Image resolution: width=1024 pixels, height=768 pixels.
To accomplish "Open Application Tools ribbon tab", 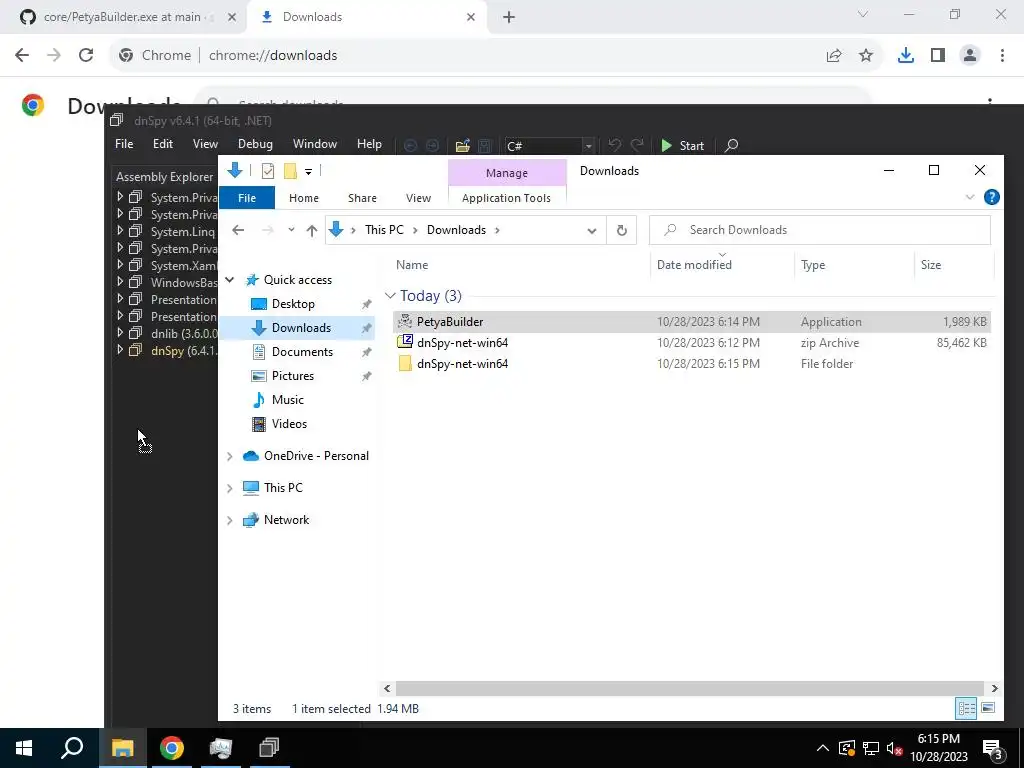I will (x=506, y=198).
